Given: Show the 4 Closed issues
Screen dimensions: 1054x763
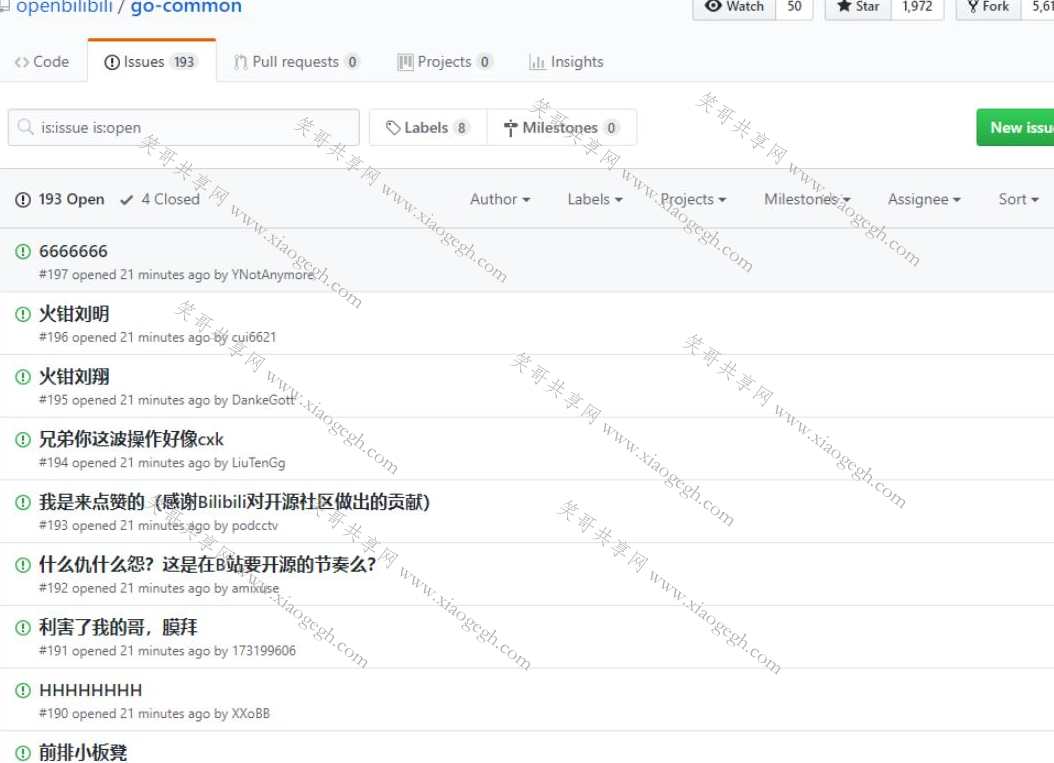Looking at the screenshot, I should pyautogui.click(x=160, y=200).
